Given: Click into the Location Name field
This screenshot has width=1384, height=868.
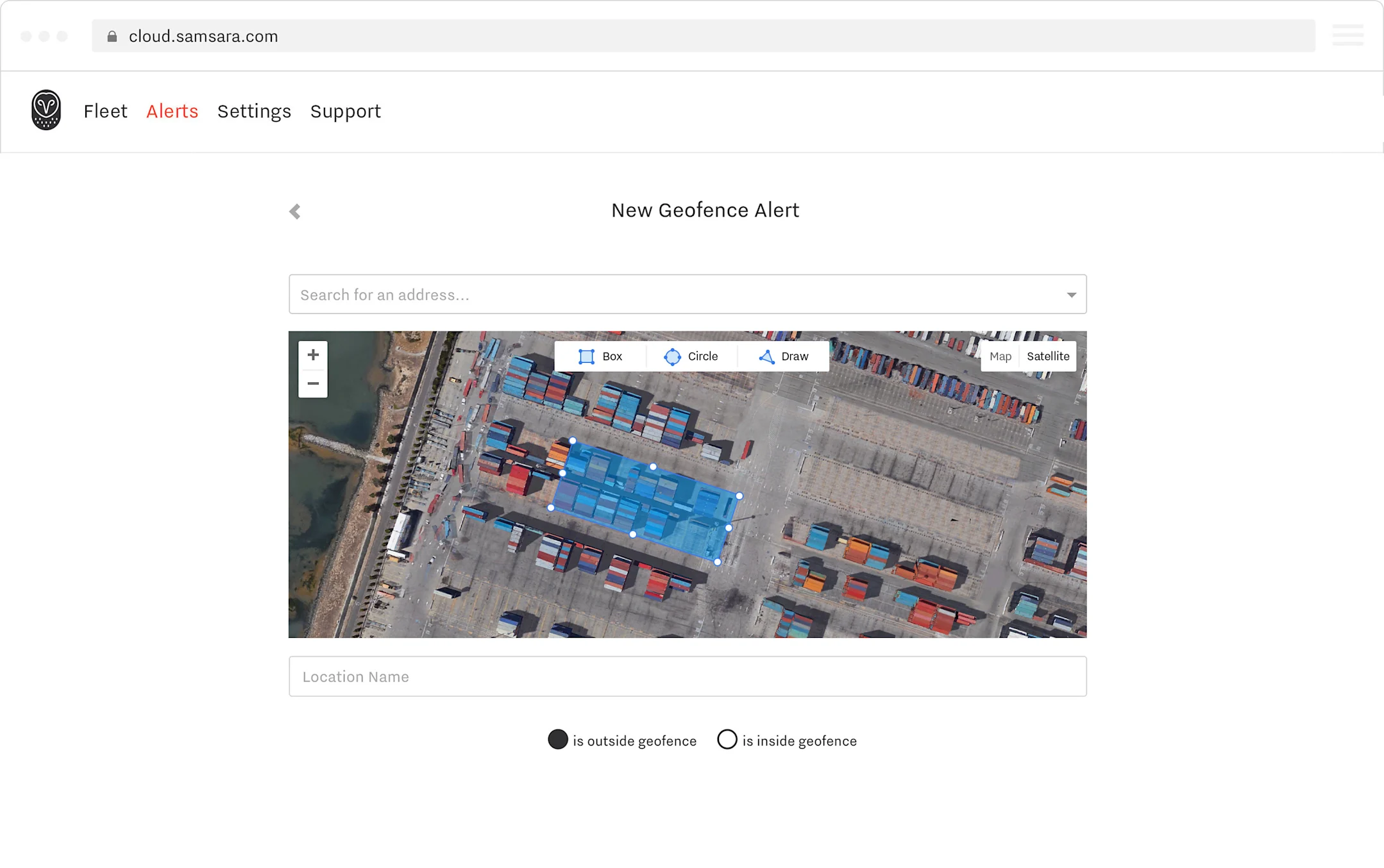Looking at the screenshot, I should point(687,676).
